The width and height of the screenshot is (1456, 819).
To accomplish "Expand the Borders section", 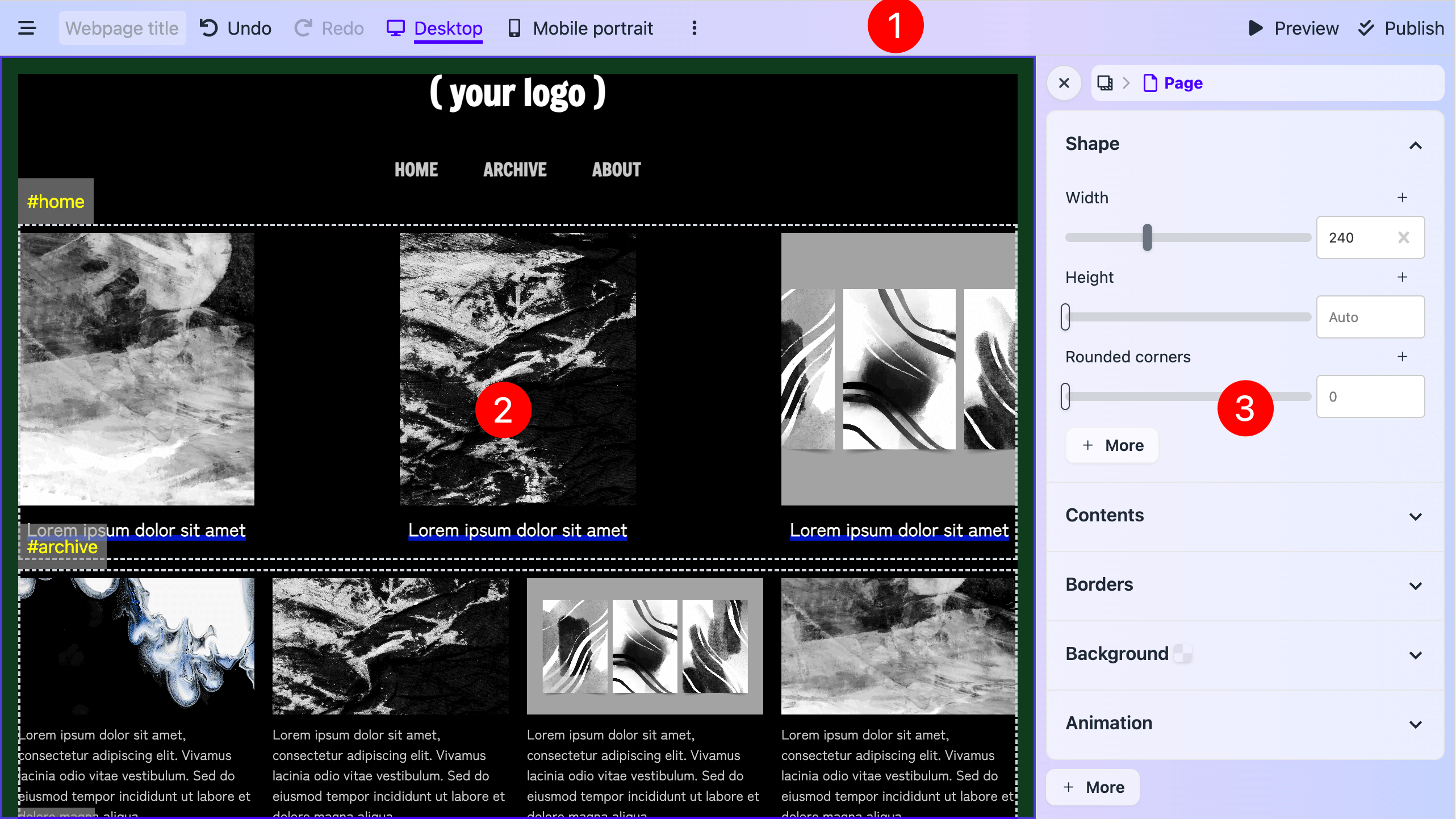I will pyautogui.click(x=1415, y=586).
